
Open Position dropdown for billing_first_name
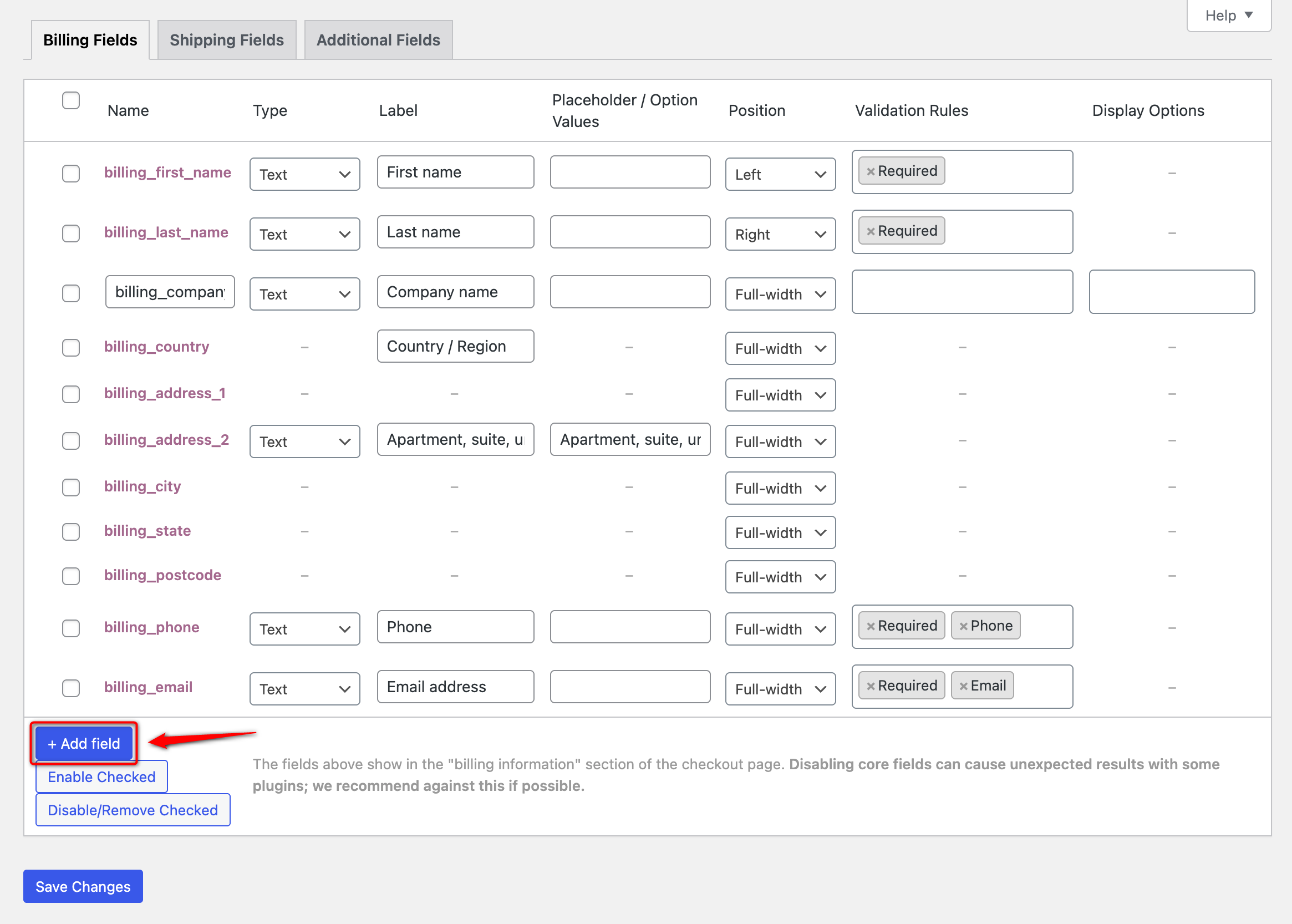click(780, 174)
